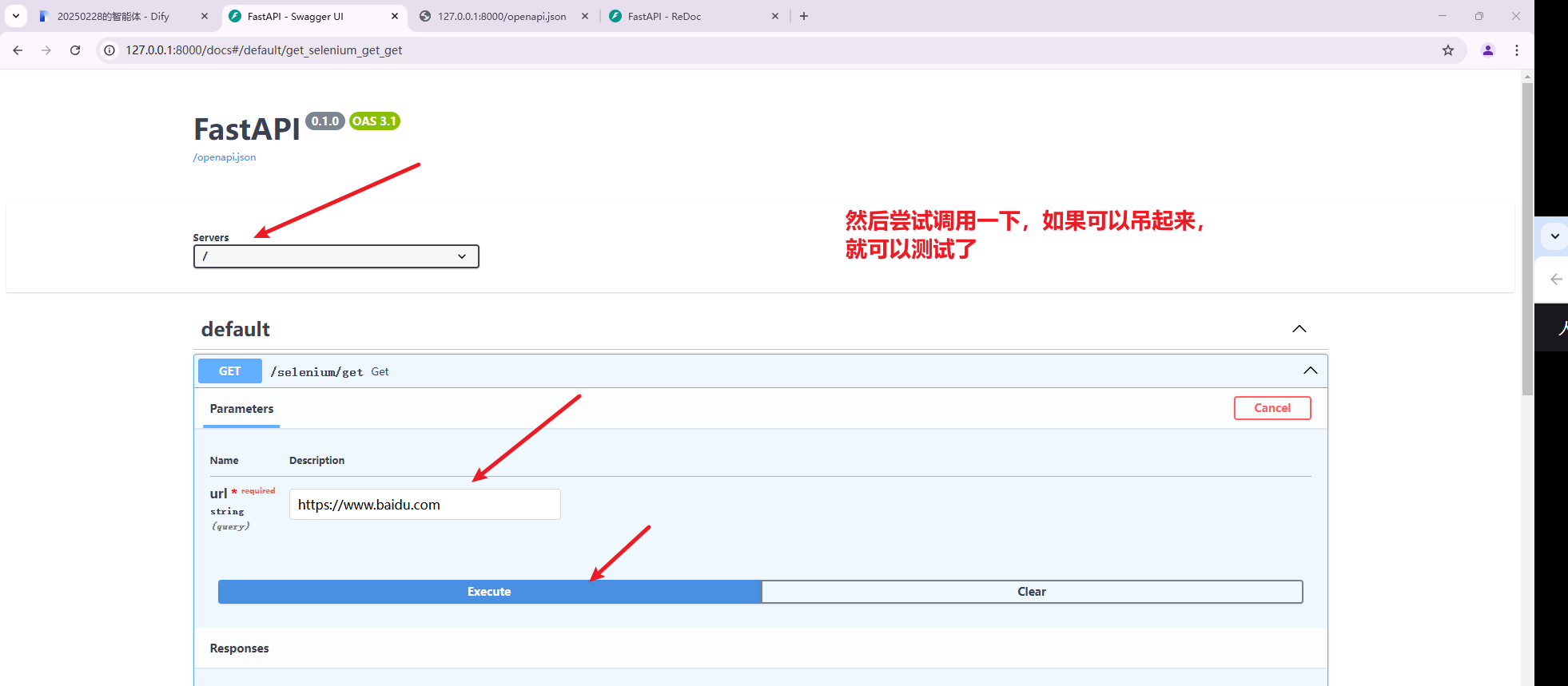The height and width of the screenshot is (686, 1568).
Task: Select the Parameters tab
Action: click(x=241, y=409)
